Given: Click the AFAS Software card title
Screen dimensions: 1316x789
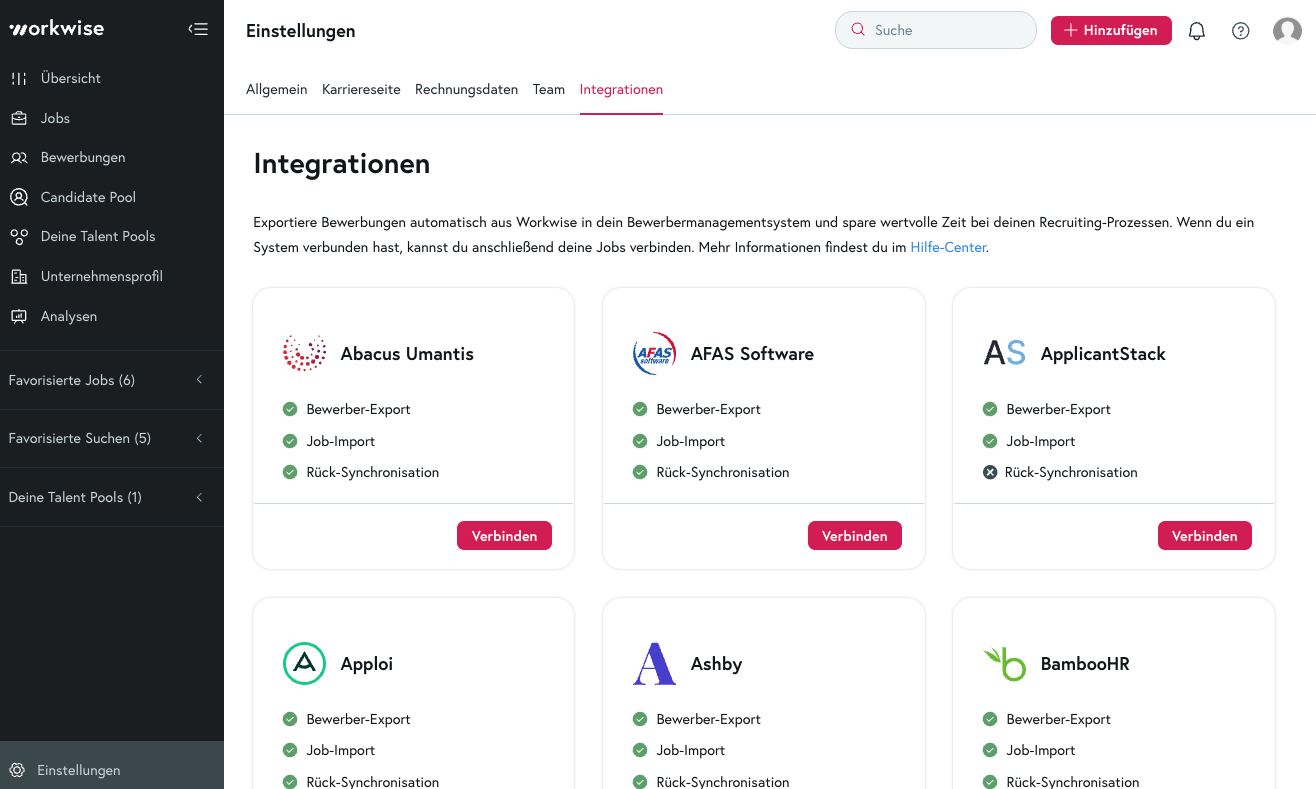Looking at the screenshot, I should (752, 354).
